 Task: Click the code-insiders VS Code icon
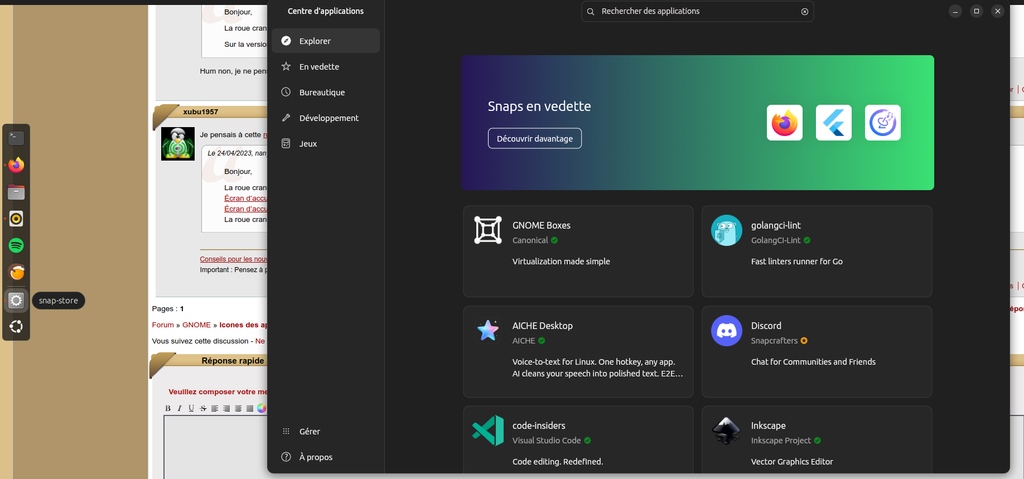point(488,431)
